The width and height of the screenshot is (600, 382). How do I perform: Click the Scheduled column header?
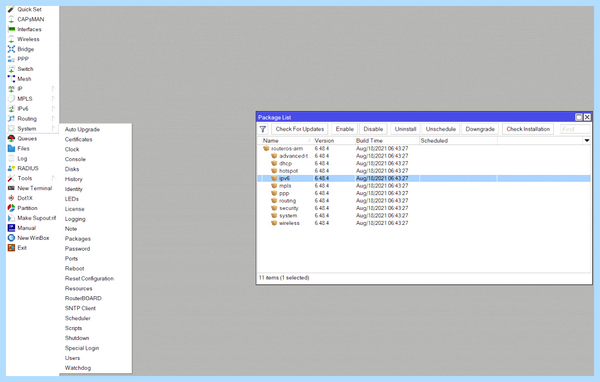[x=458, y=140]
